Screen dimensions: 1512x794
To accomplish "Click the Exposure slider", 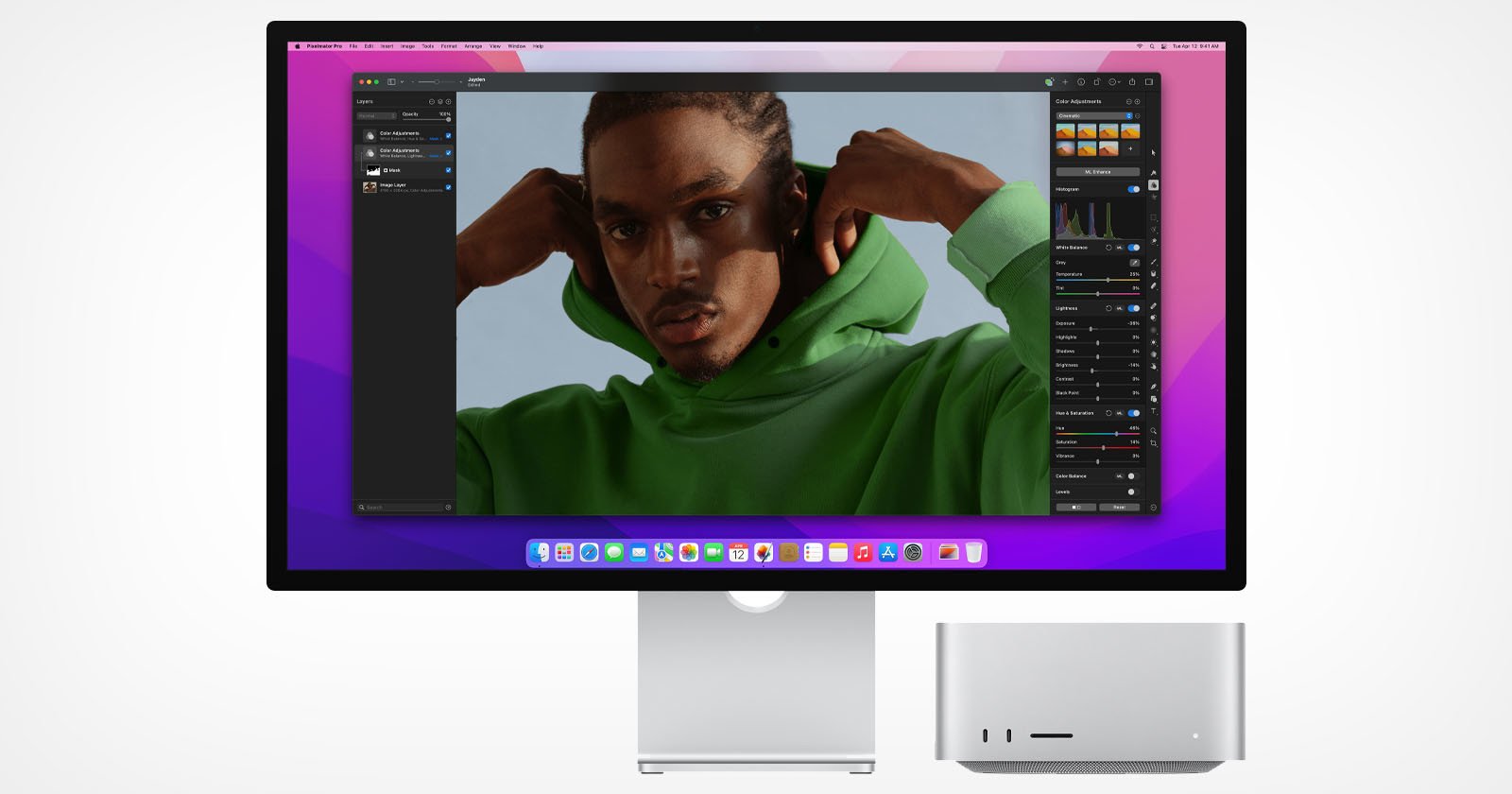I will tap(1097, 329).
